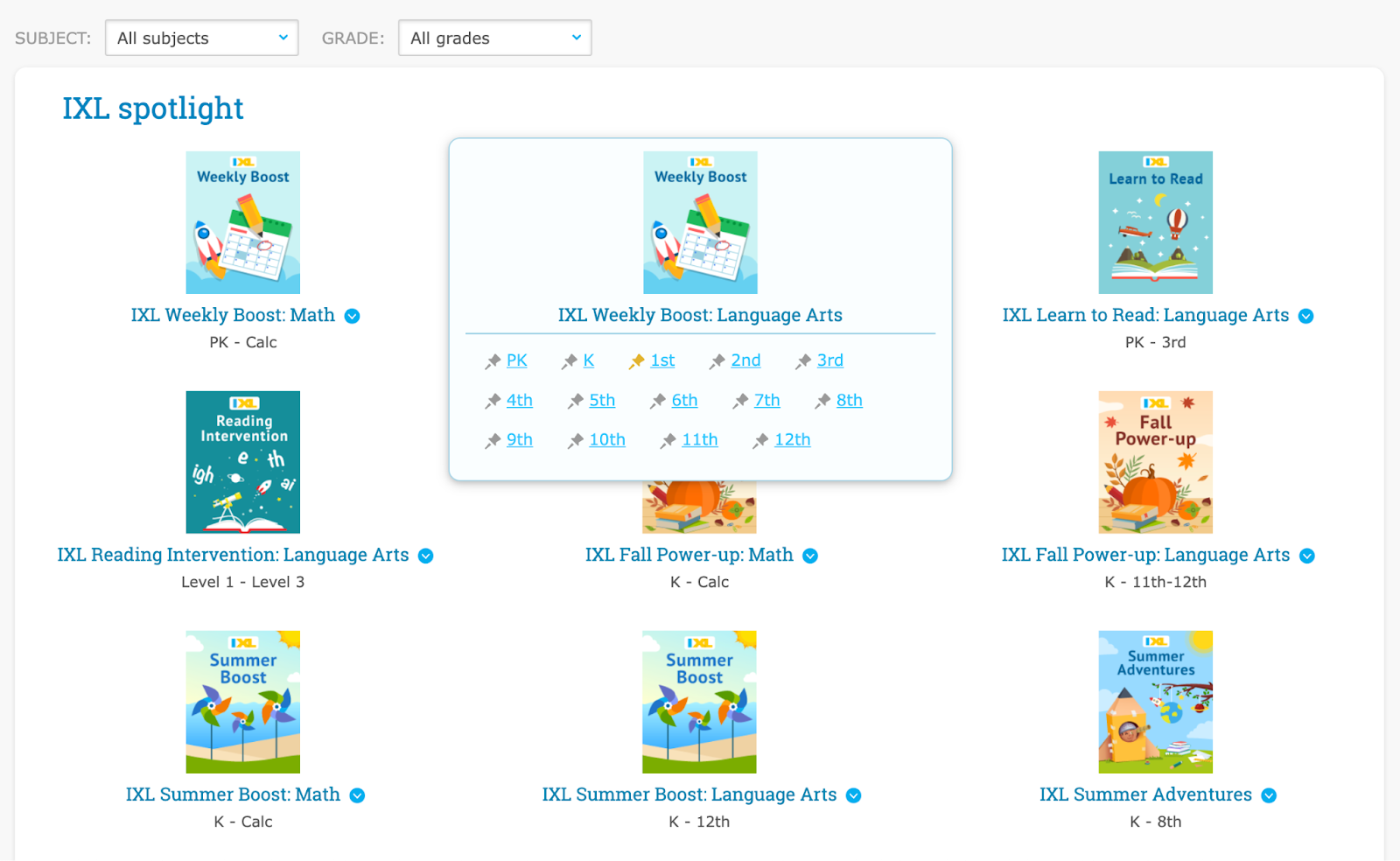Toggle the pin icon beside K grade
The width and height of the screenshot is (1400, 861).
pyautogui.click(x=570, y=361)
